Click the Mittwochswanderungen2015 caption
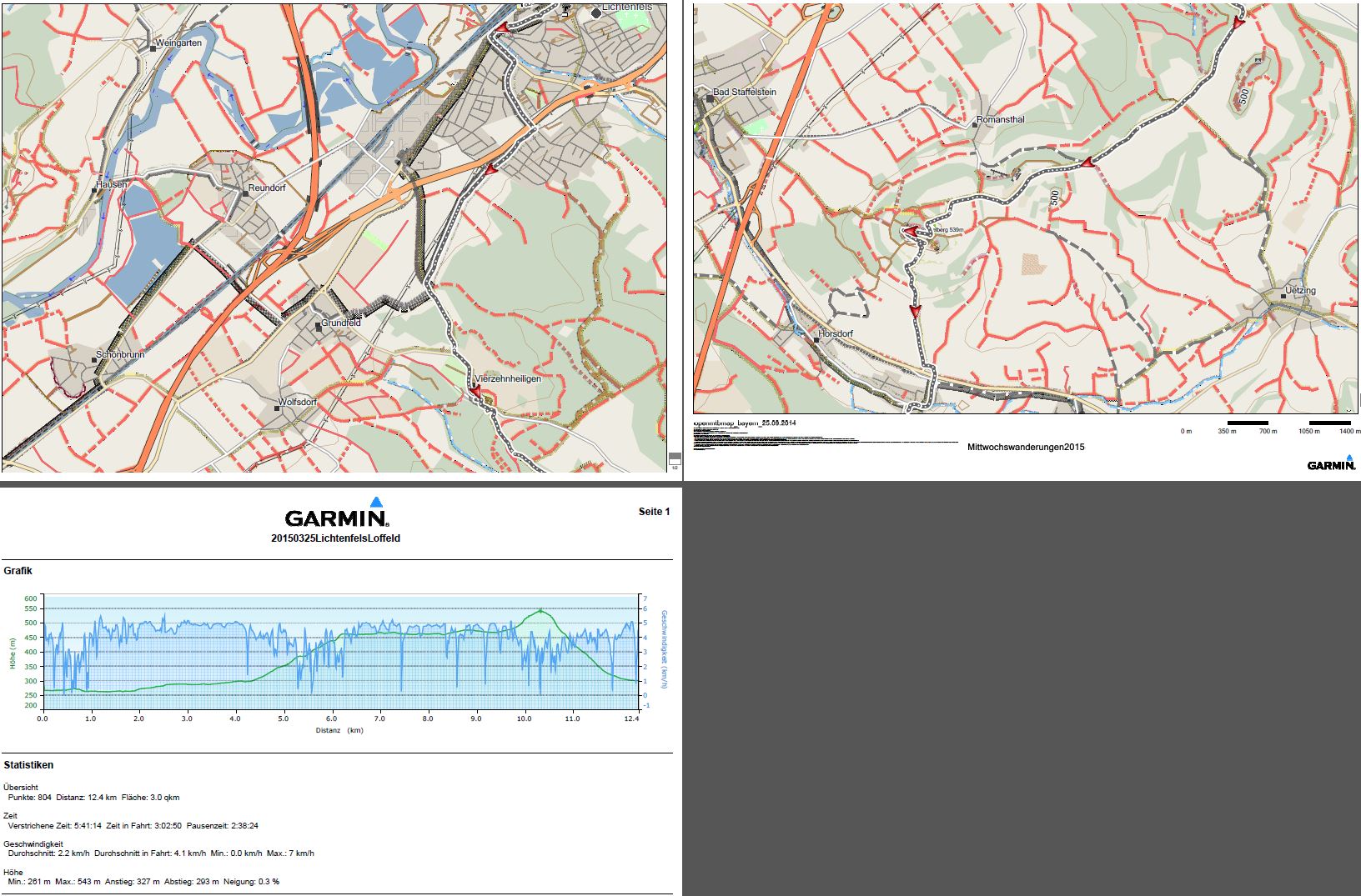 [1026, 448]
